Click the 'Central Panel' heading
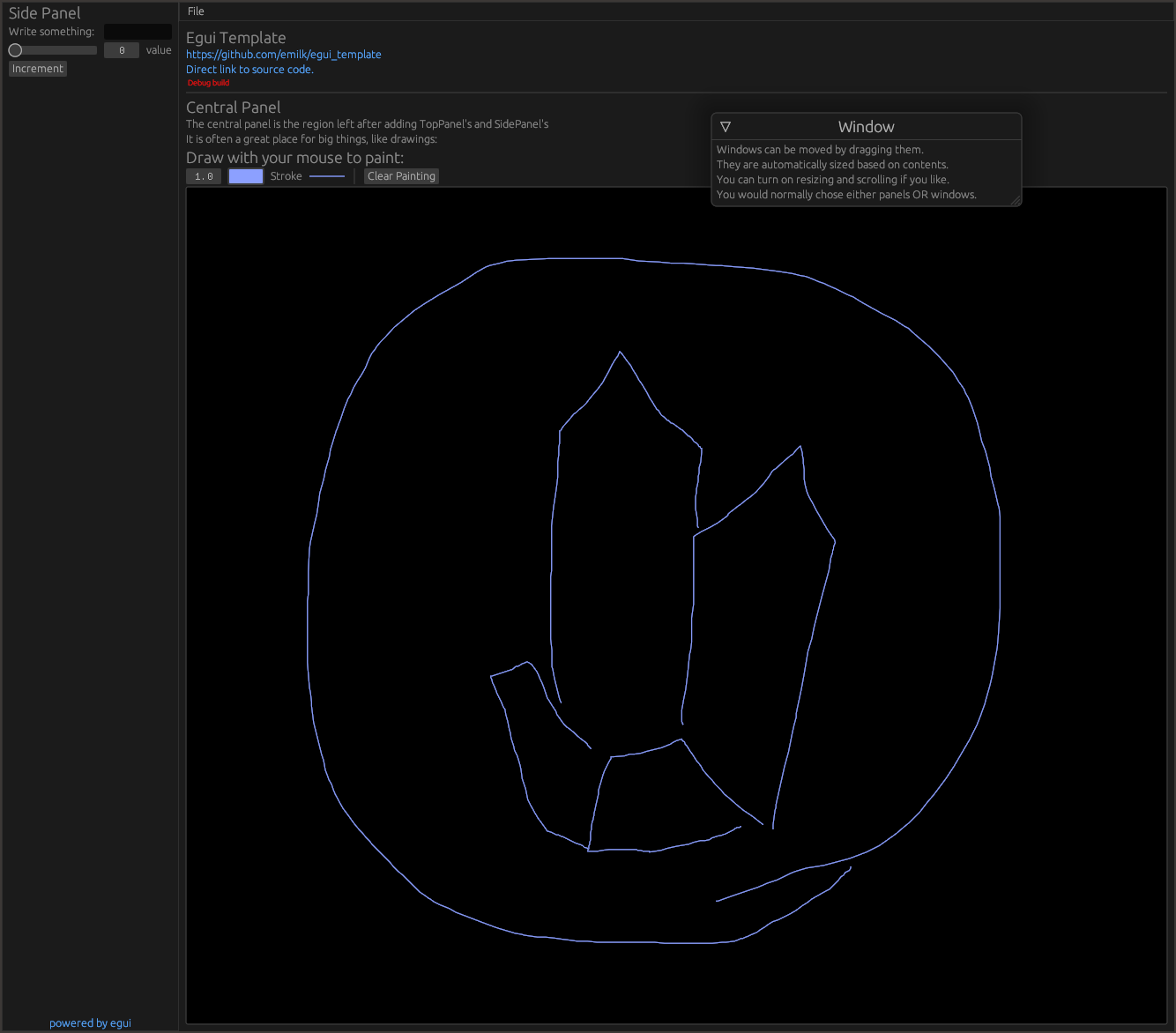This screenshot has width=1176, height=1033. point(234,108)
